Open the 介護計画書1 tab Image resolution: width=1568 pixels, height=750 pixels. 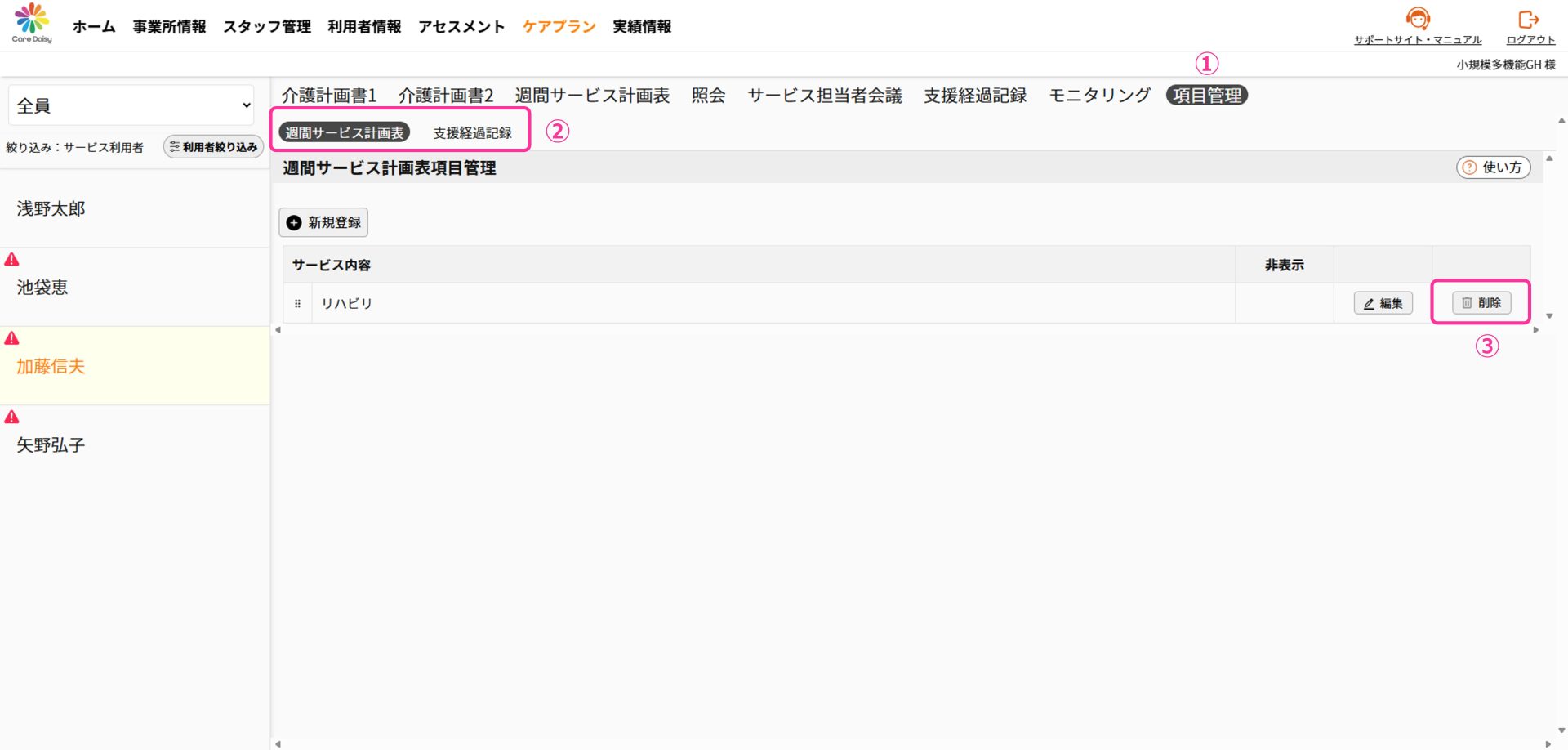point(329,96)
